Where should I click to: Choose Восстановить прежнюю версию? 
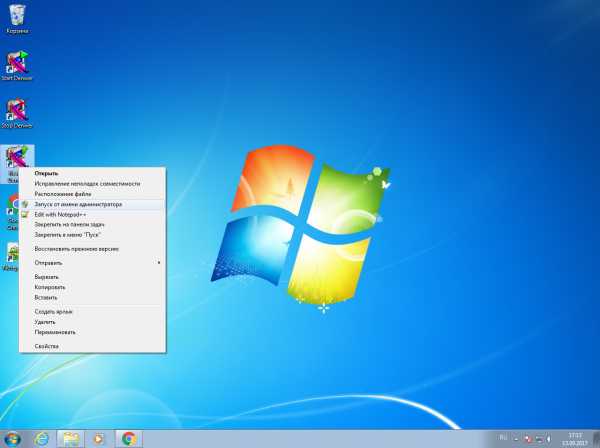click(93, 249)
